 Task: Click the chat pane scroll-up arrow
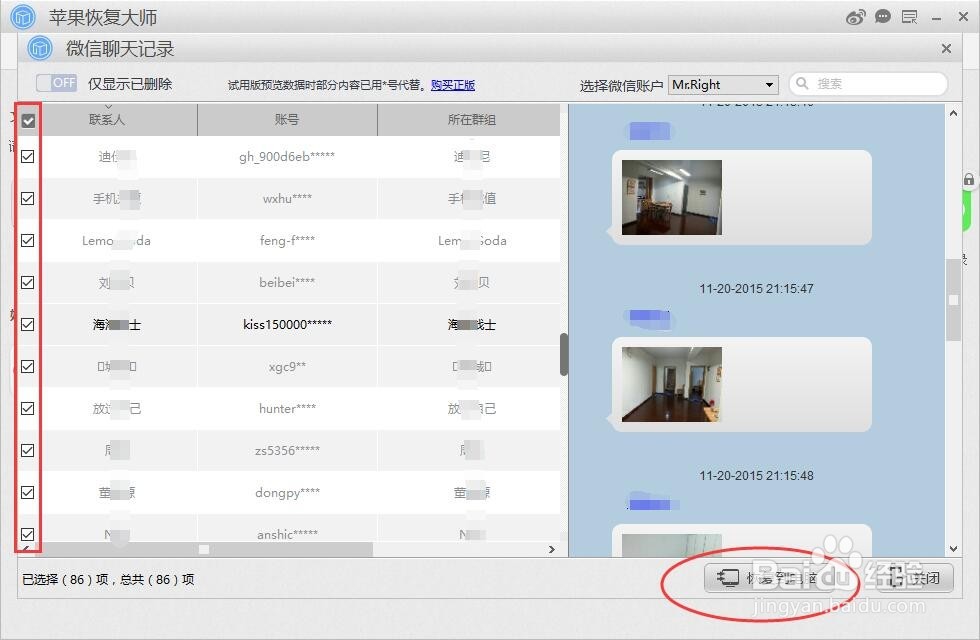point(953,114)
